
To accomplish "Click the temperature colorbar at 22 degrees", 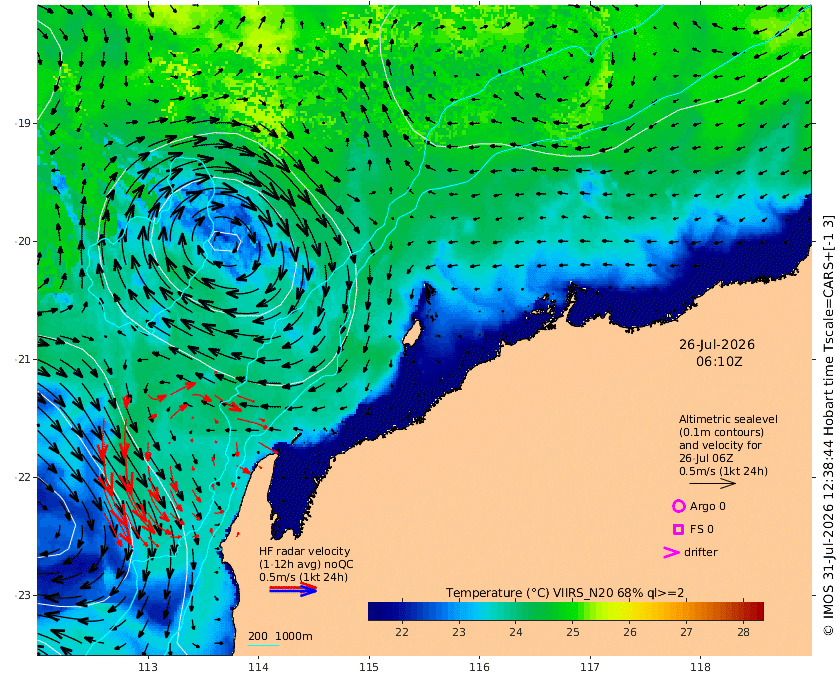I will [x=402, y=611].
